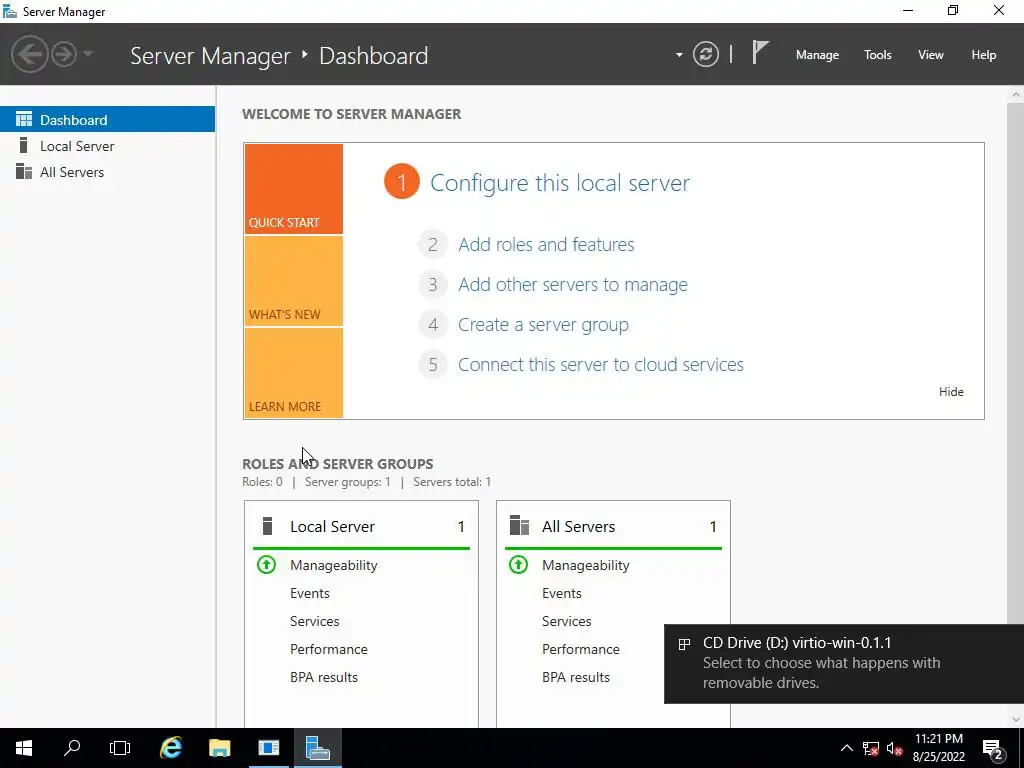Show hidden system tray icons
The height and width of the screenshot is (768, 1024).
846,748
